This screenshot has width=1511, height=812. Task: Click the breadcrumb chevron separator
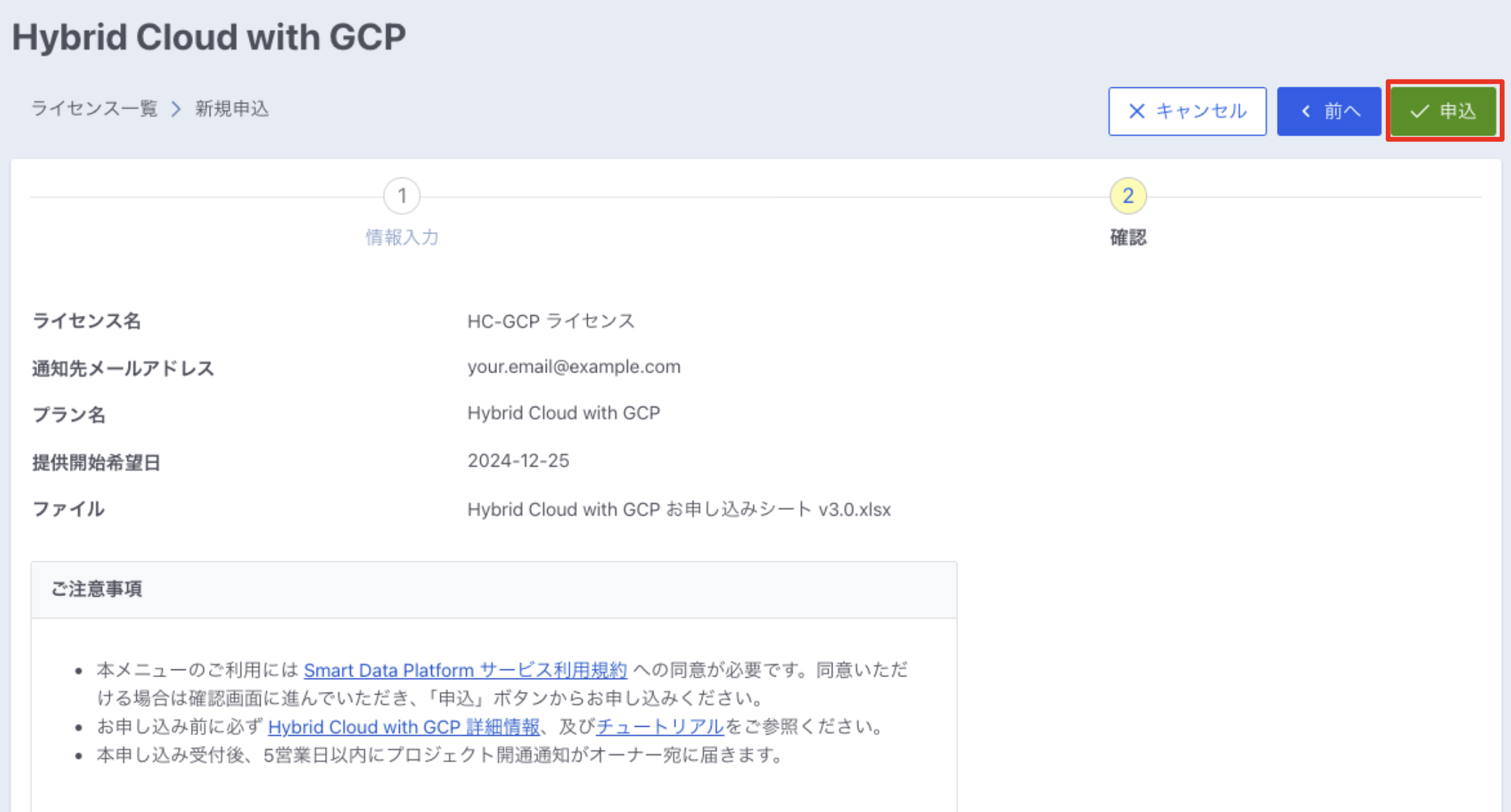pos(176,109)
